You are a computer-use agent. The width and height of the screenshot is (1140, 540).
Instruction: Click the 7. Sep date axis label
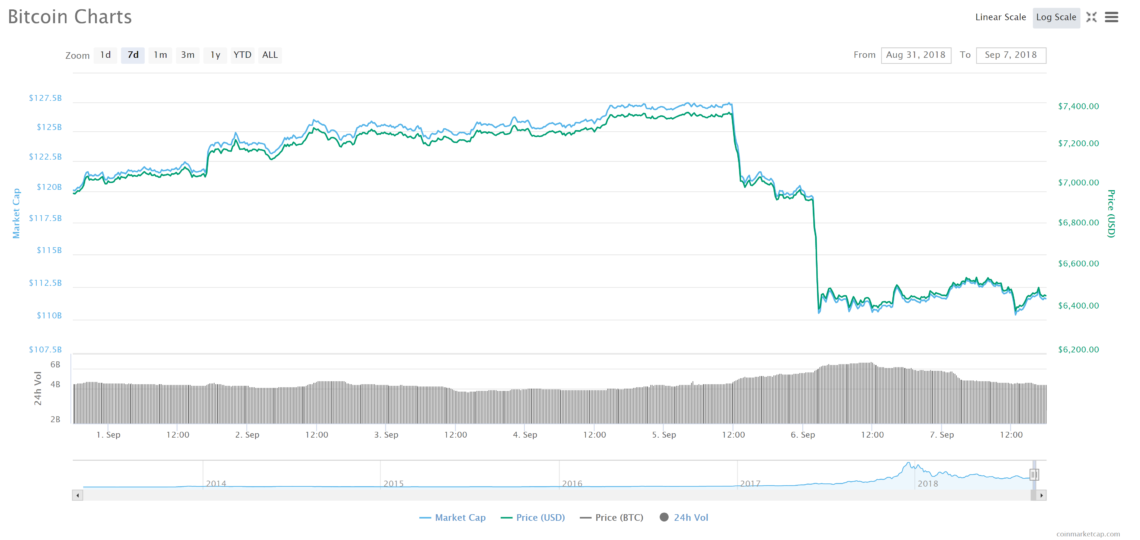(x=942, y=435)
